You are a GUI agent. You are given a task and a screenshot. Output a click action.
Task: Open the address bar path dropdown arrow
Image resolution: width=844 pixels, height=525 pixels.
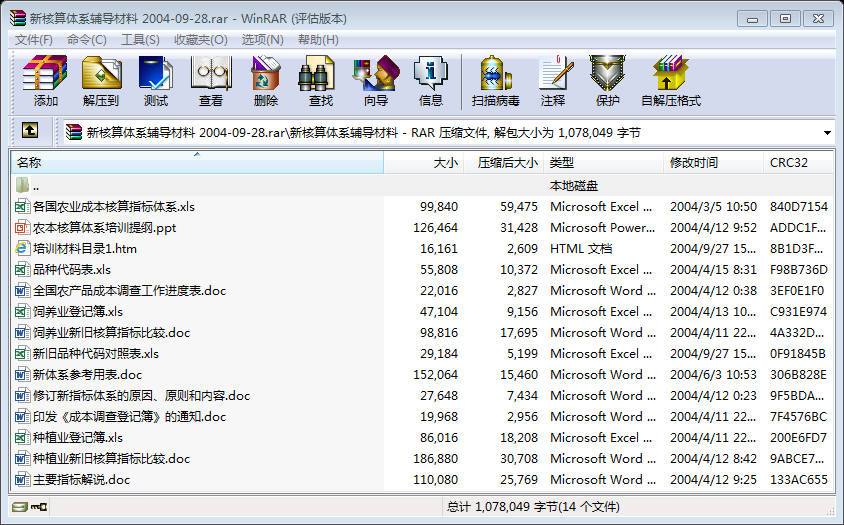[827, 132]
